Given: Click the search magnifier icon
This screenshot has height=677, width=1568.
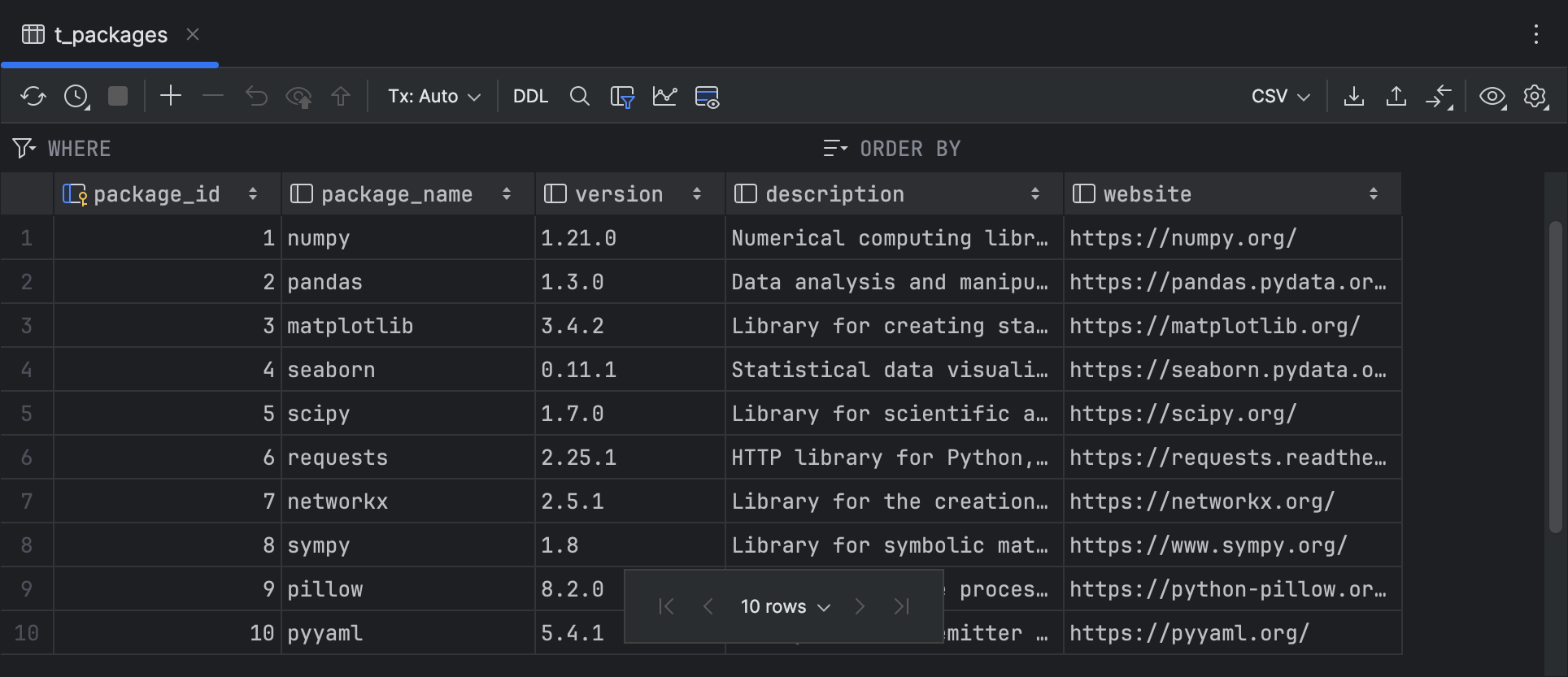Looking at the screenshot, I should point(579,97).
